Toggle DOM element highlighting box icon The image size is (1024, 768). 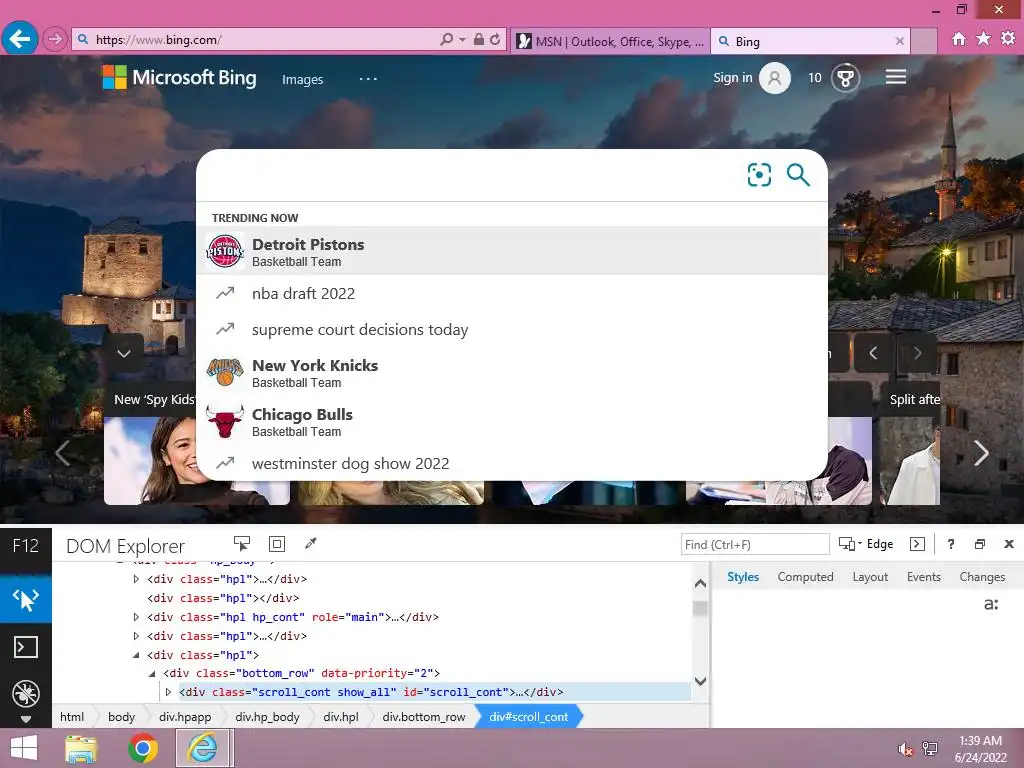pyautogui.click(x=277, y=544)
